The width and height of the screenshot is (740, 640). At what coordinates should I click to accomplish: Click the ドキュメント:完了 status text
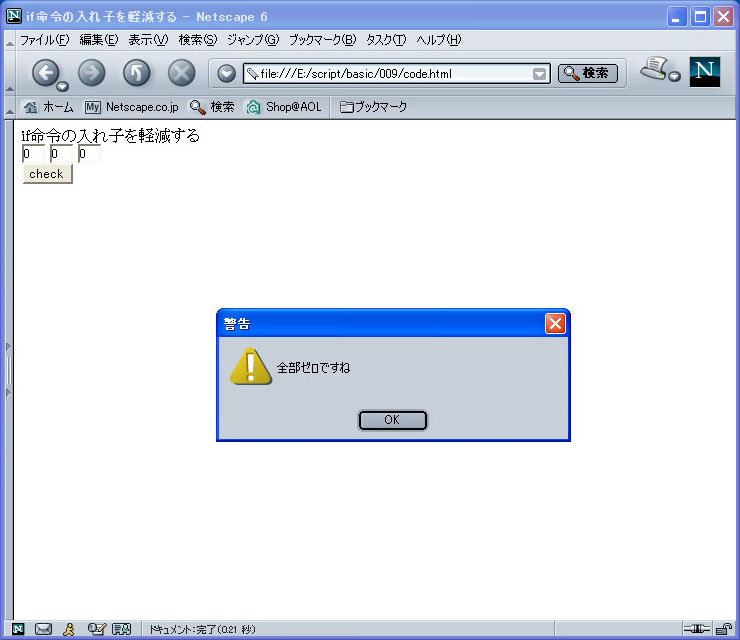pos(202,629)
